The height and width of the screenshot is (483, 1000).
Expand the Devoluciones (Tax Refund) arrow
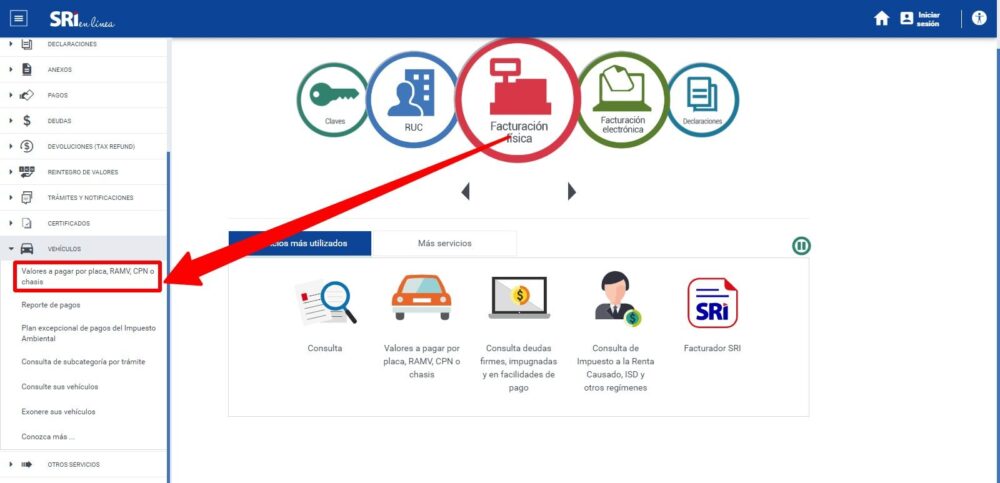[11, 146]
